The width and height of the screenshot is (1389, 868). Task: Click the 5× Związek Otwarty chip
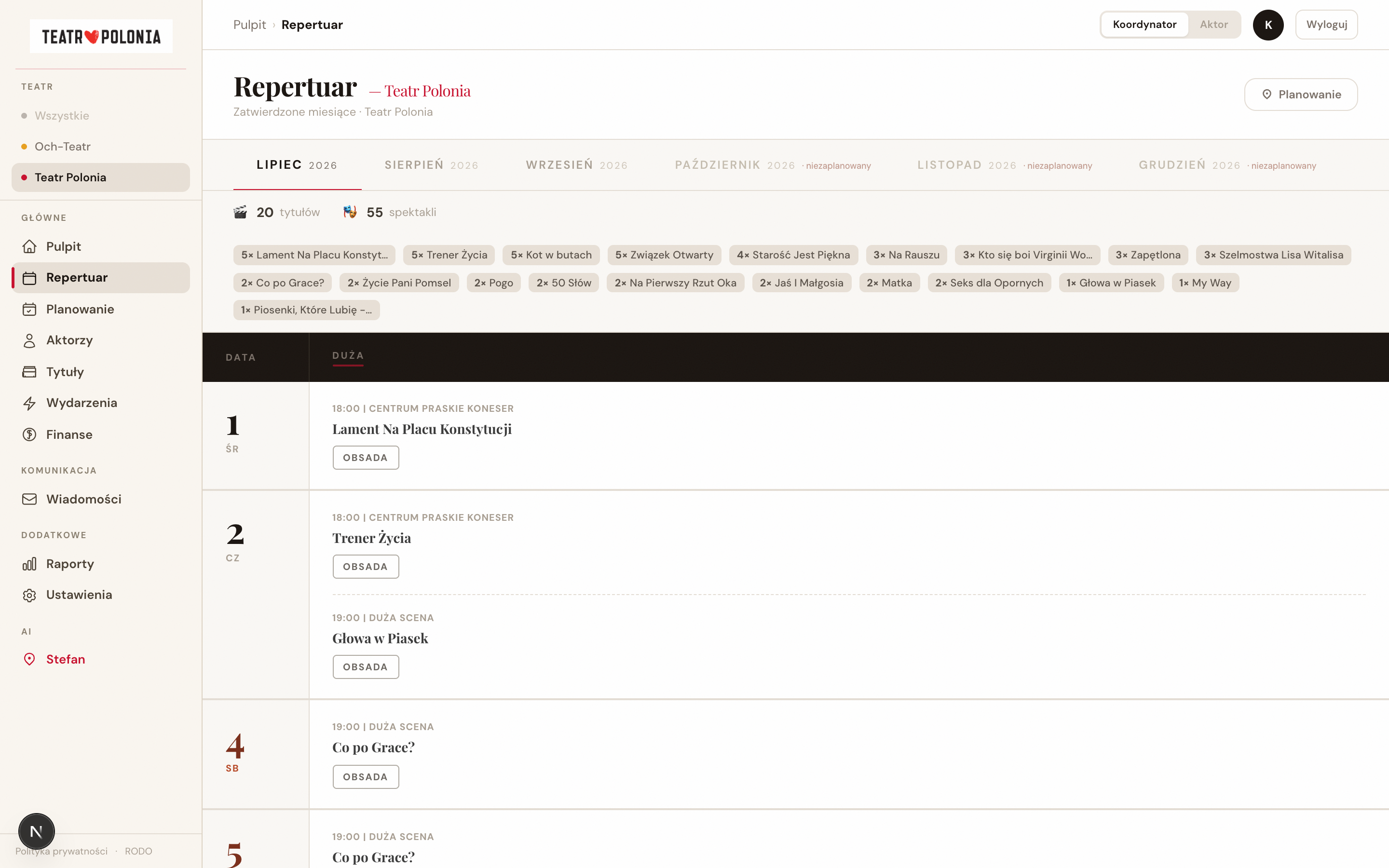point(664,255)
